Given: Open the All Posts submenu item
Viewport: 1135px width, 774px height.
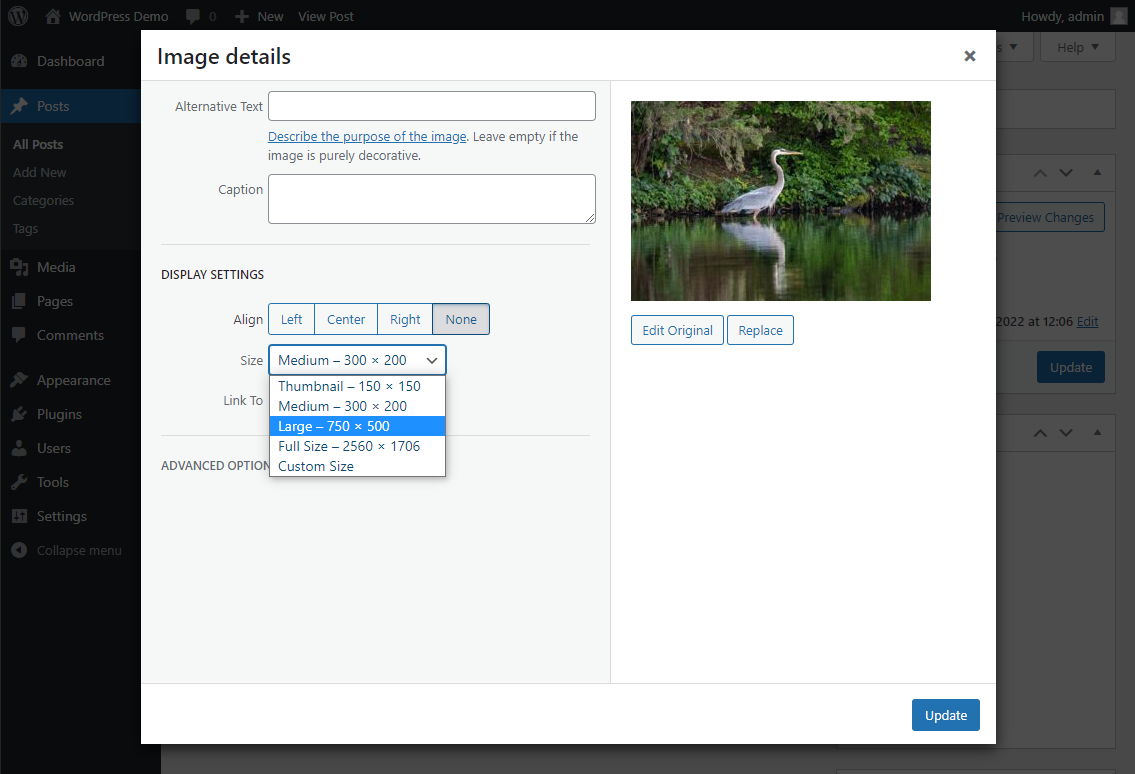Looking at the screenshot, I should coord(38,145).
